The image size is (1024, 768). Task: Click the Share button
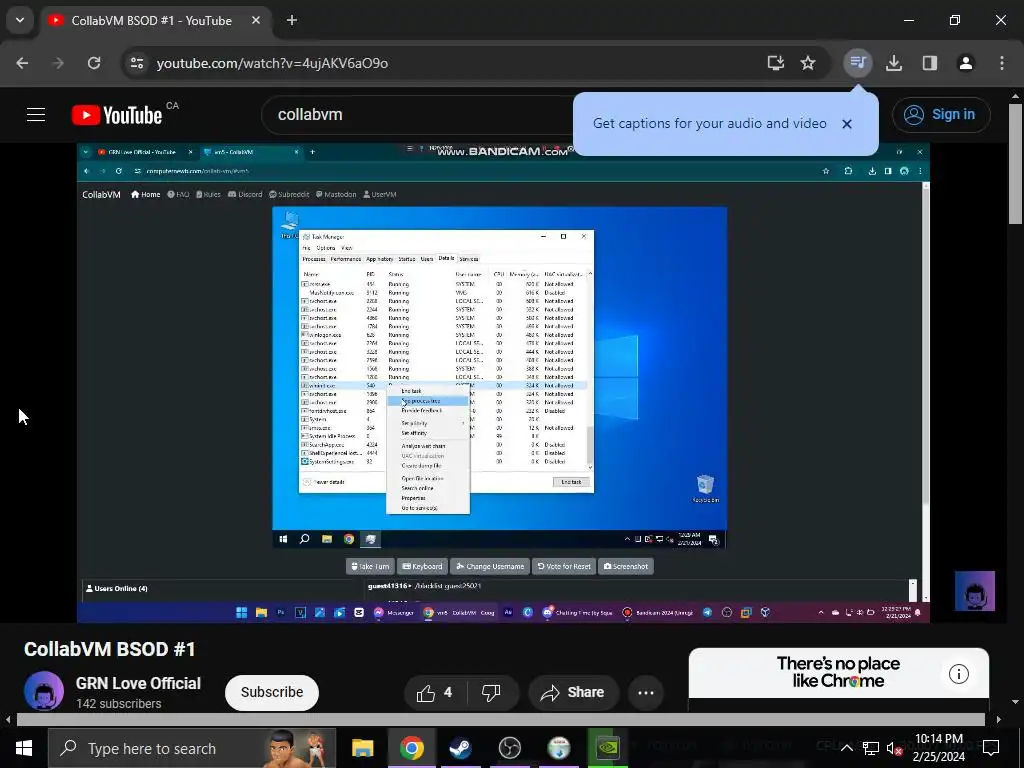coord(573,693)
